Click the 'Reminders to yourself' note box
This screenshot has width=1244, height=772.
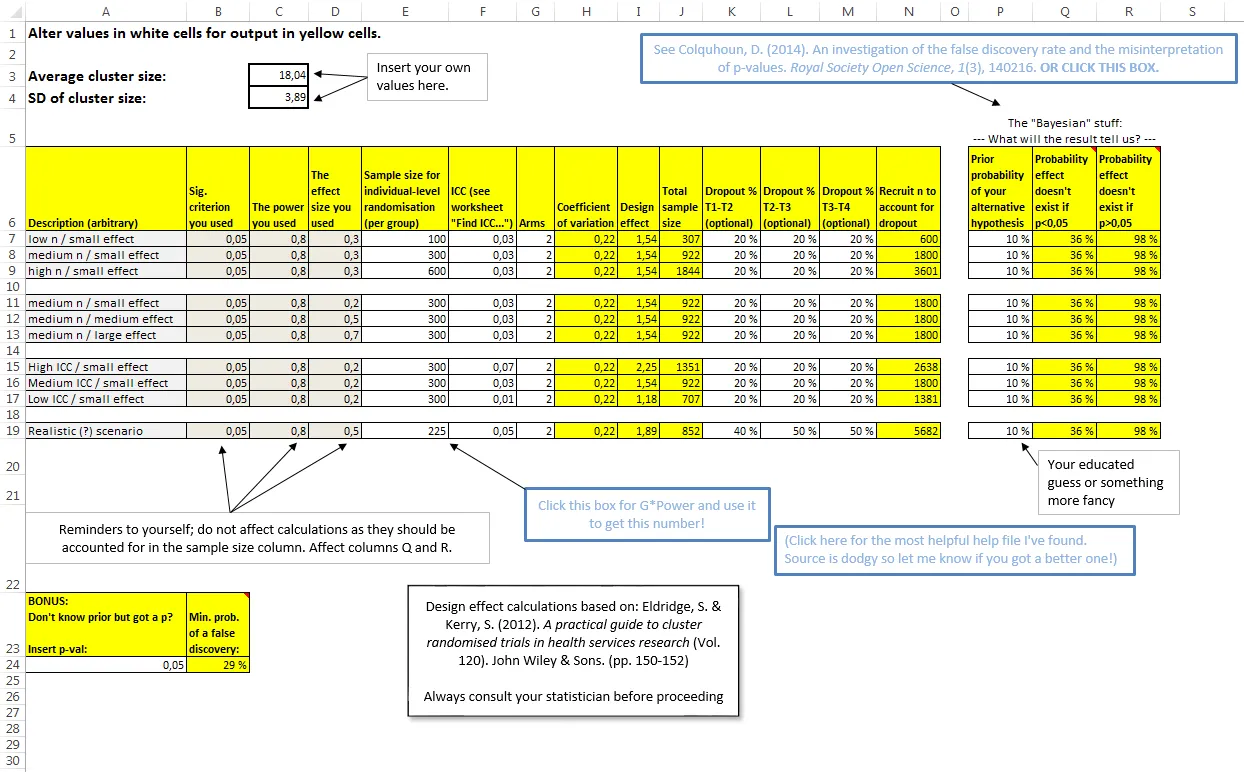pos(258,538)
